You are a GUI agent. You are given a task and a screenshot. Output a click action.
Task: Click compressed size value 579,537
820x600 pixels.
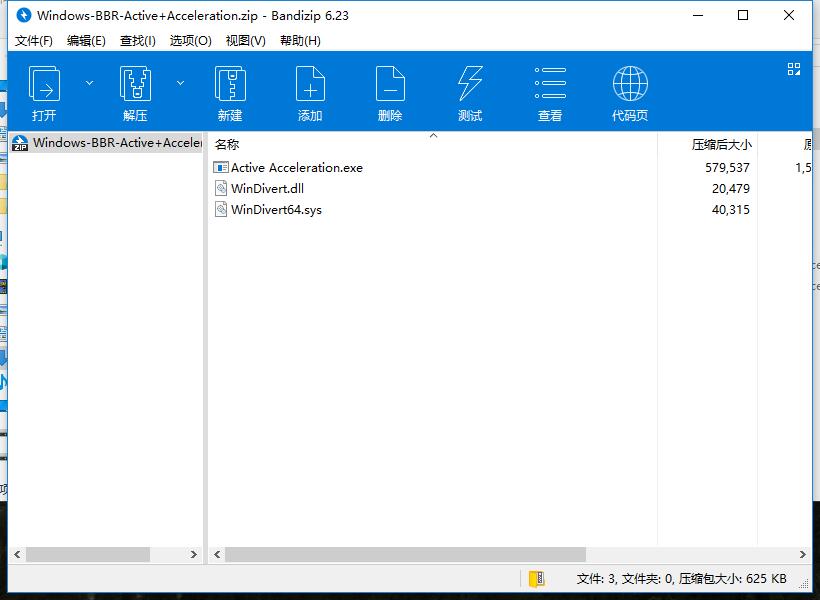point(727,168)
